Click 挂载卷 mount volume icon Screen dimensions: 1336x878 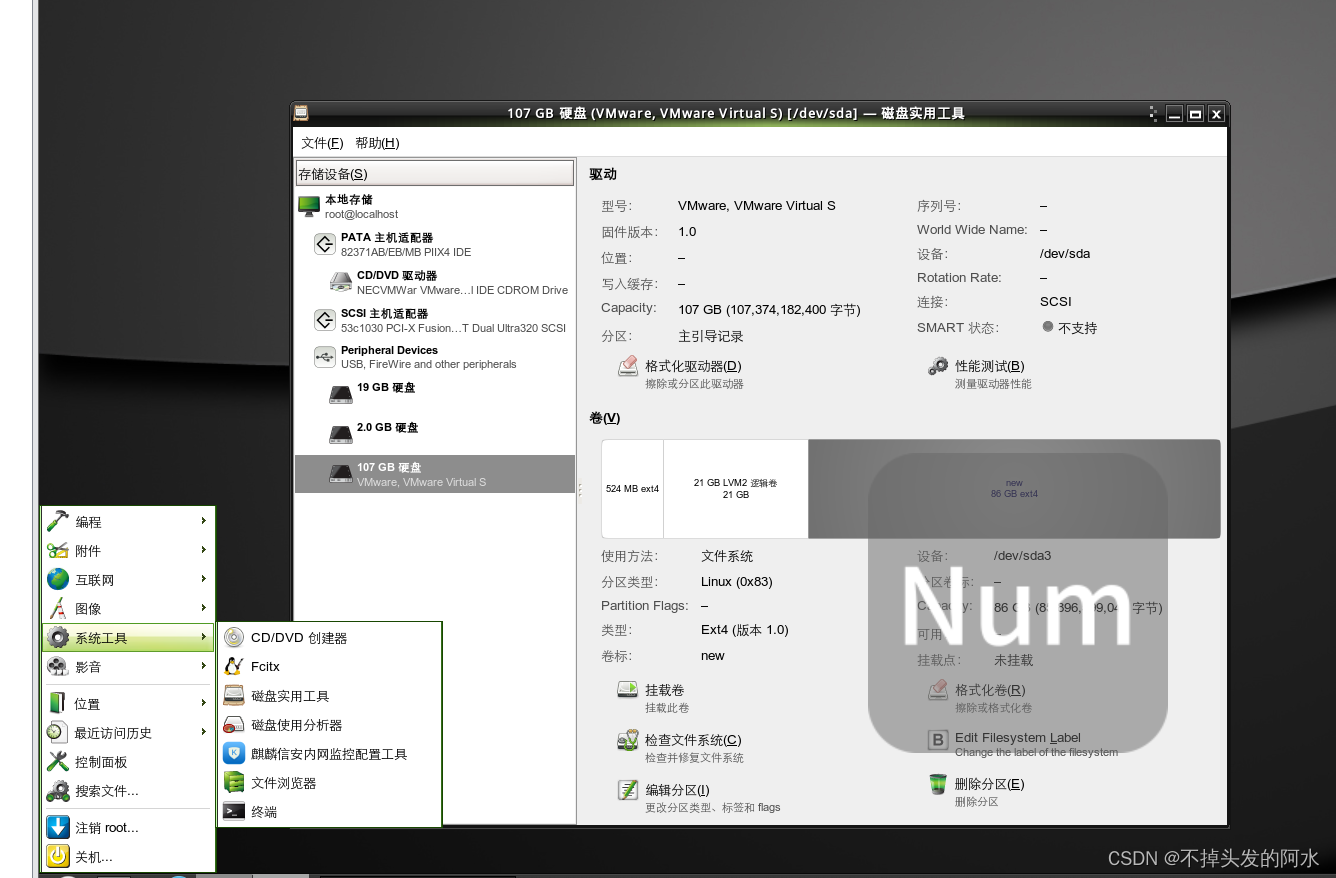pos(628,690)
